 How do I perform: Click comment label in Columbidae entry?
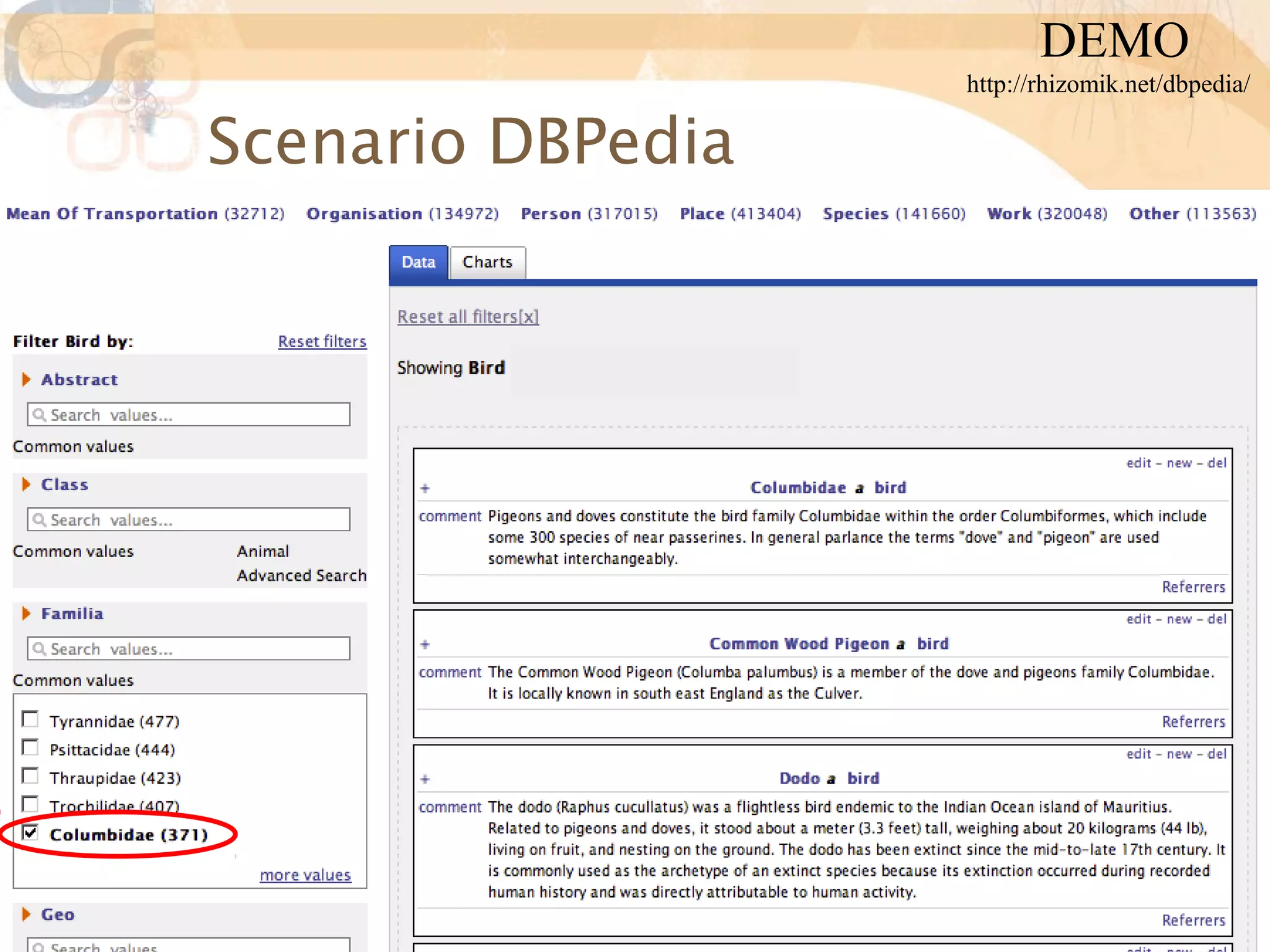[x=450, y=516]
